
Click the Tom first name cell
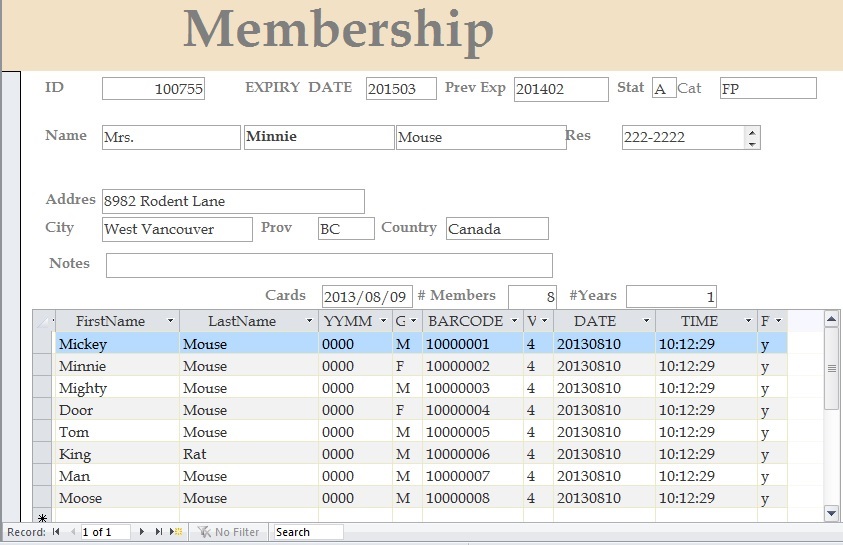click(117, 432)
